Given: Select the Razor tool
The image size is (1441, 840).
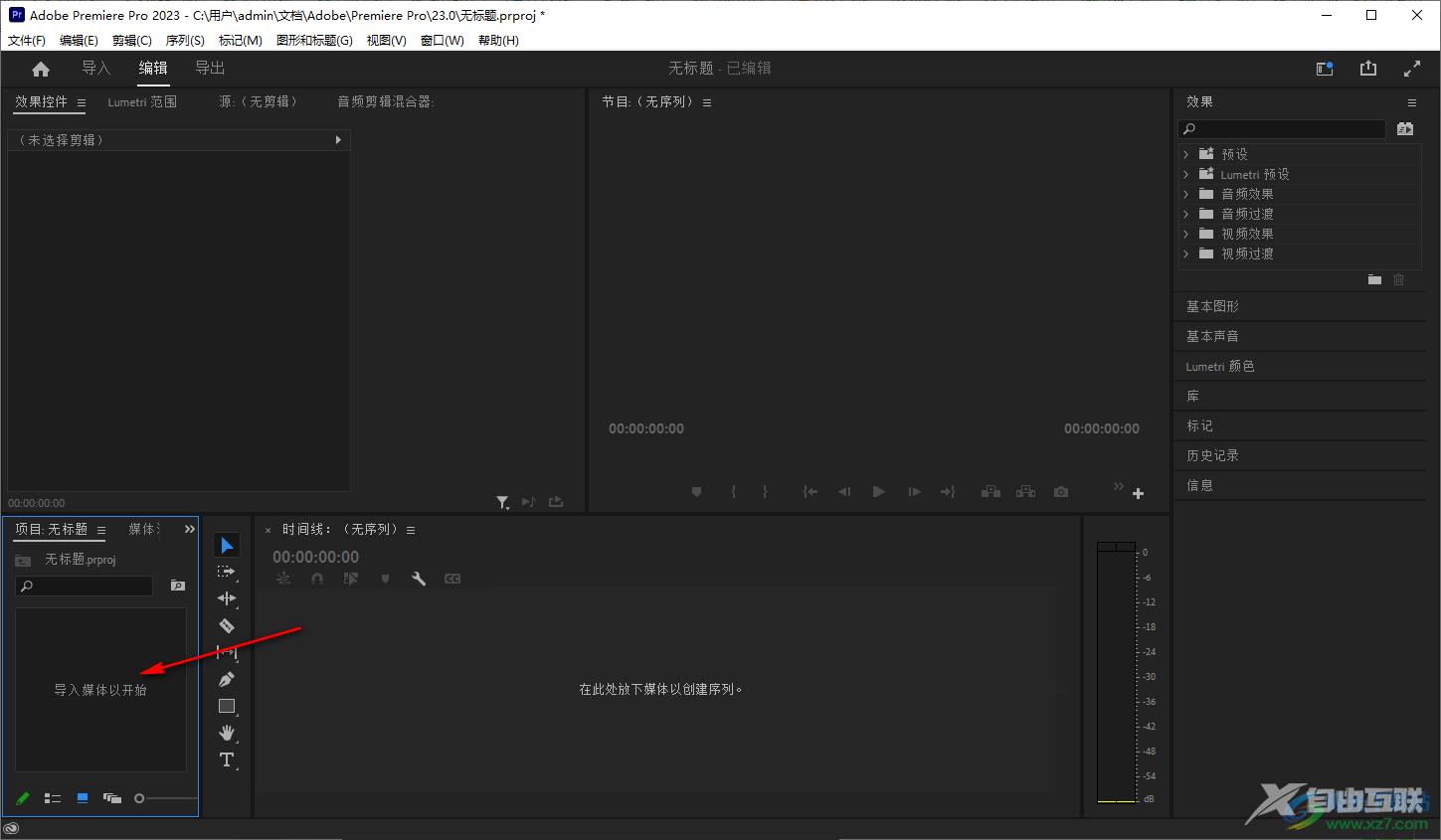Looking at the screenshot, I should (x=227, y=625).
